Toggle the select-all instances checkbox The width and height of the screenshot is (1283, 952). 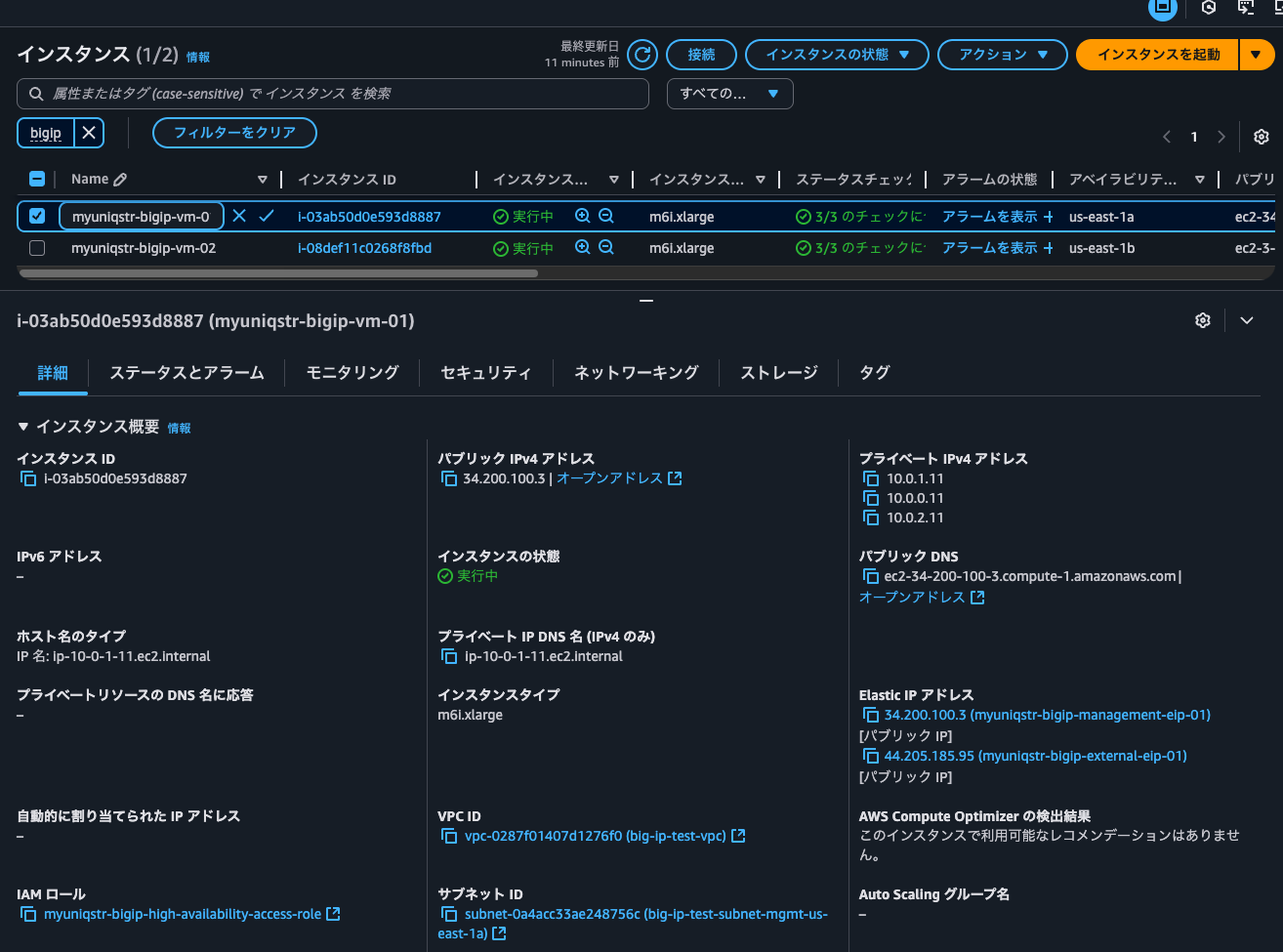(37, 179)
